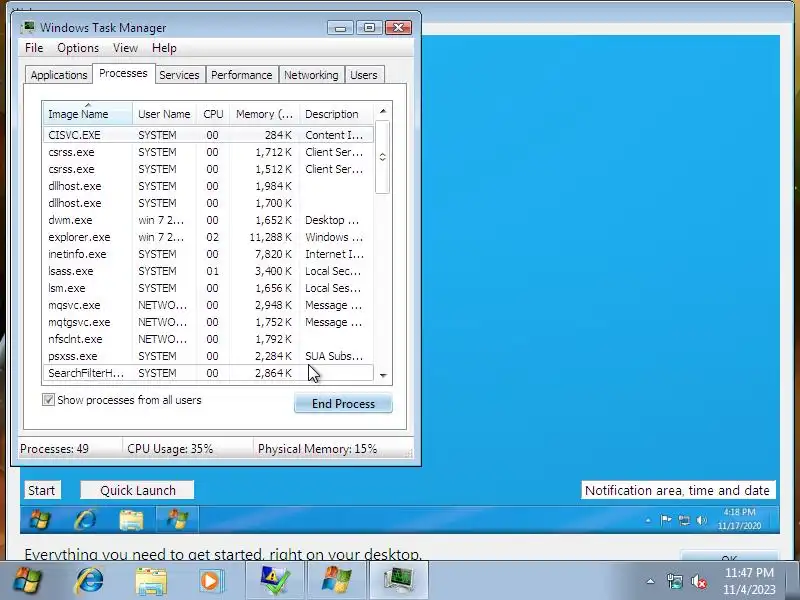Select the mqtgsvc.exe process row
This screenshot has height=600, width=800.
coord(208,322)
